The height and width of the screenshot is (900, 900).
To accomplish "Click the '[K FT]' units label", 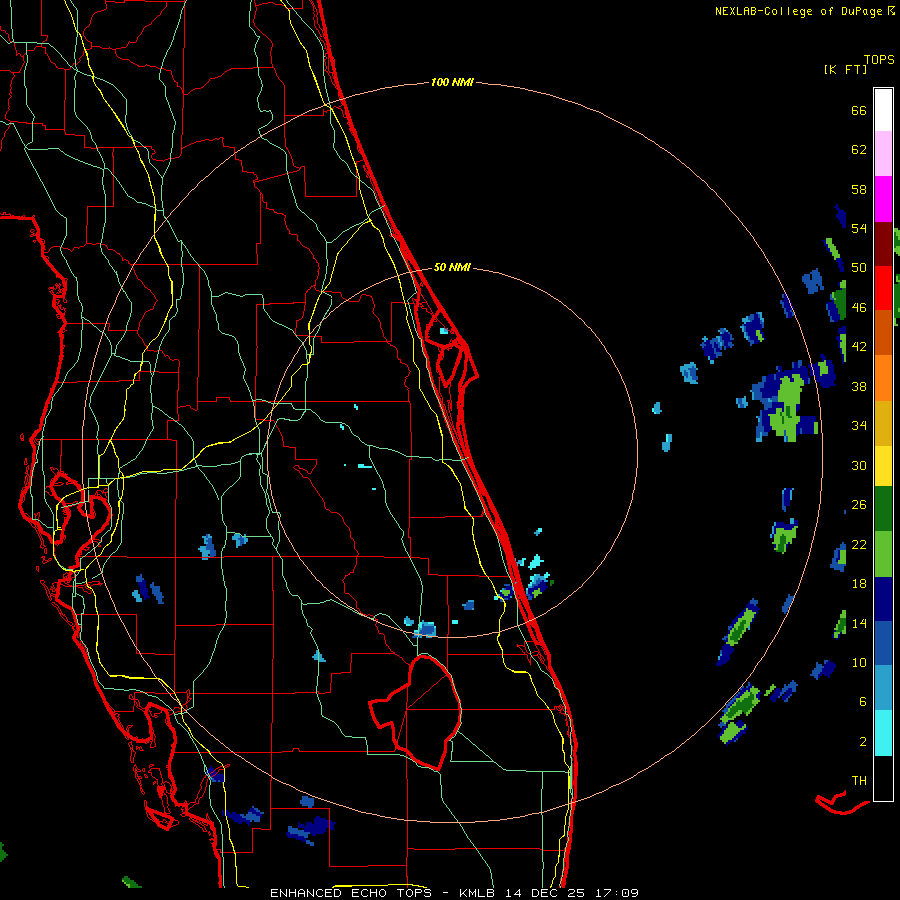I will (x=845, y=69).
